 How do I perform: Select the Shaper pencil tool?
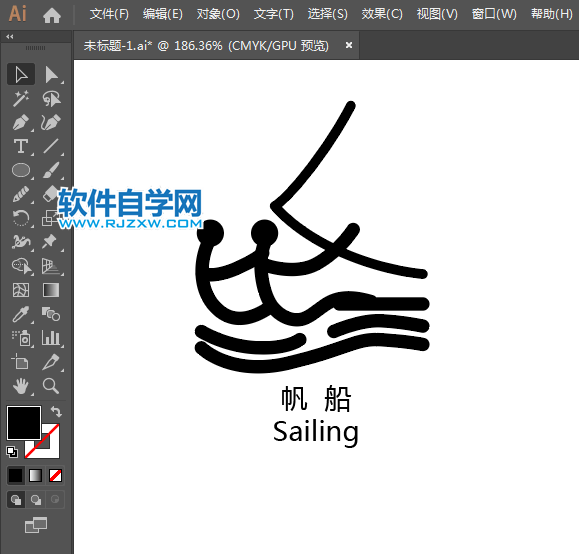coord(21,194)
